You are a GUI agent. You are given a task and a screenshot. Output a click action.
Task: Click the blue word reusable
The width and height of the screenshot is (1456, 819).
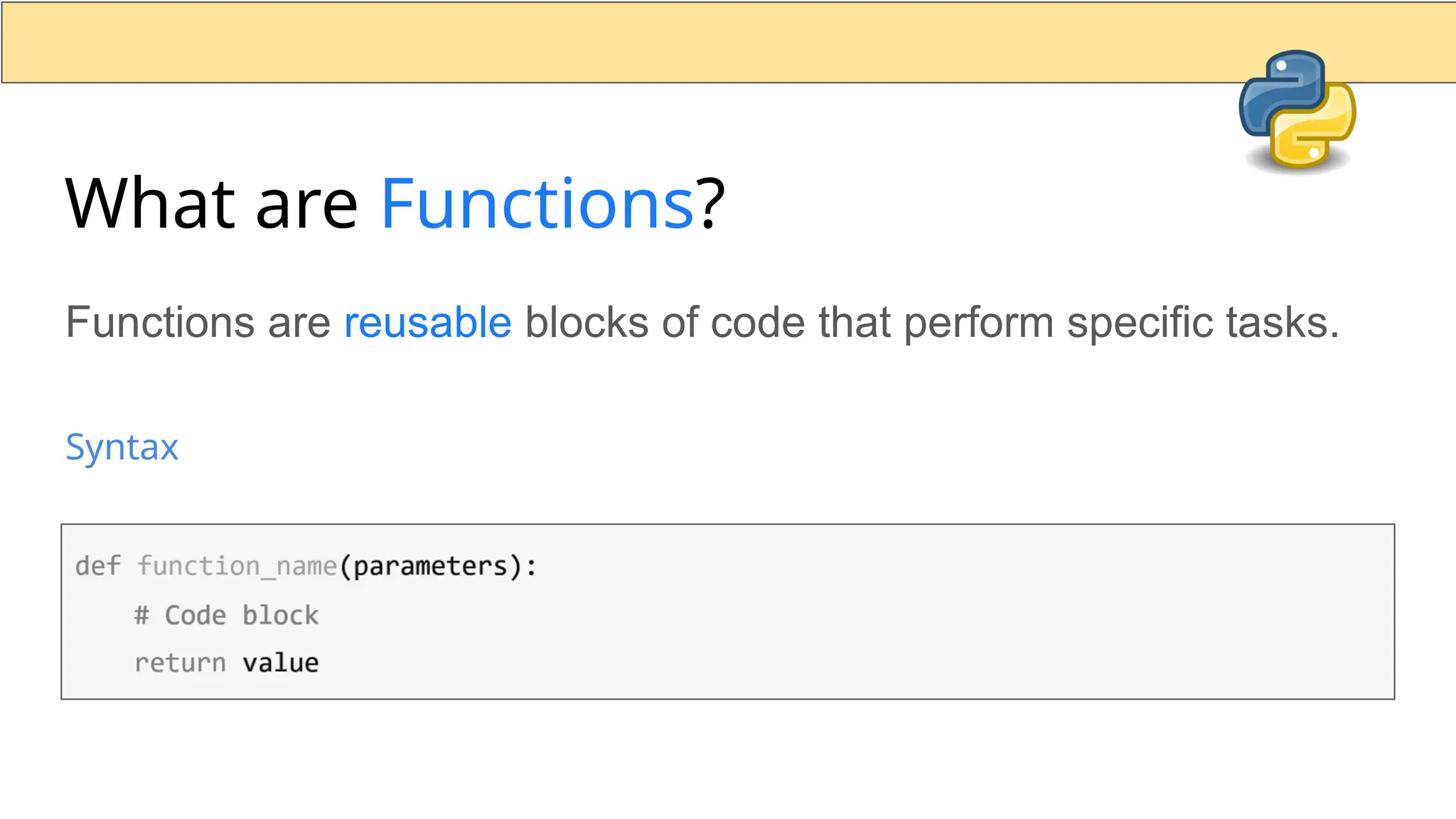pyautogui.click(x=427, y=323)
